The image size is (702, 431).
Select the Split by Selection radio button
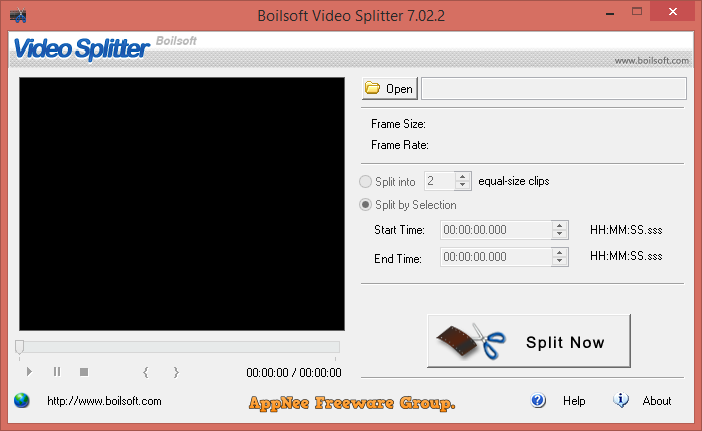tap(365, 205)
